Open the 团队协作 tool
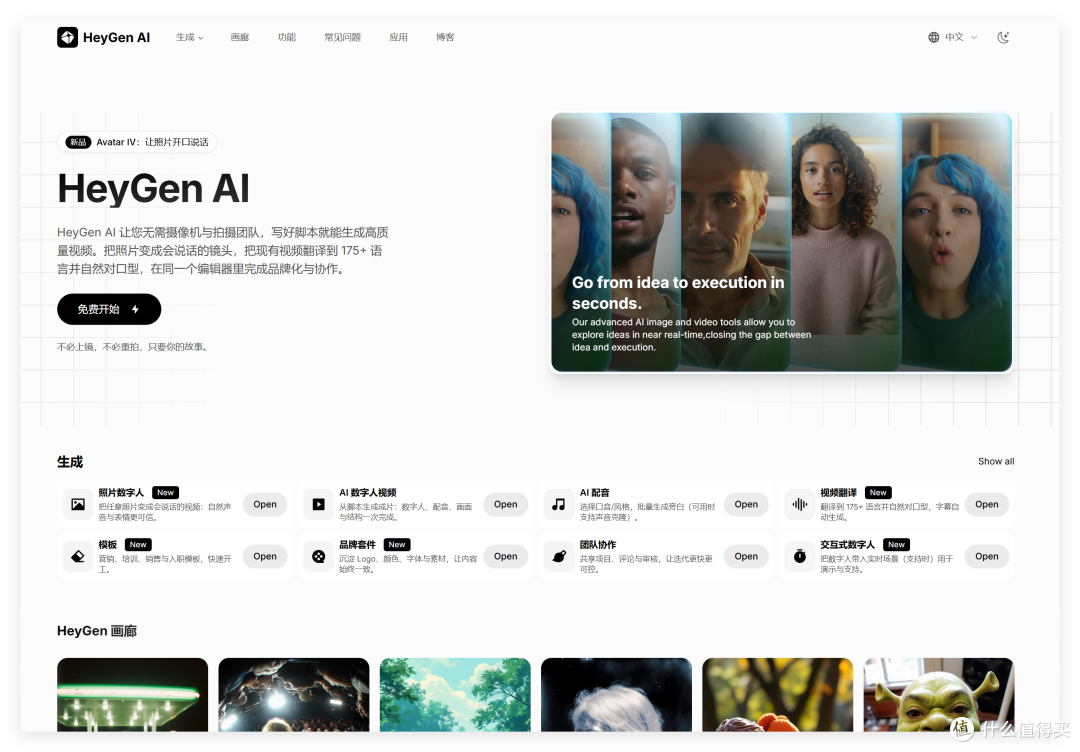Screen dimensions: 1080x752 tap(746, 556)
